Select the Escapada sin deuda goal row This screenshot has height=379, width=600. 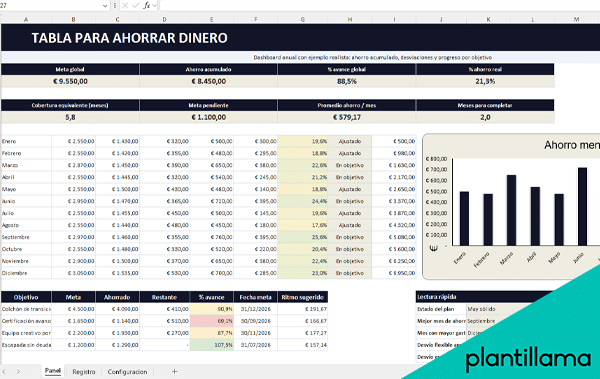26,345
